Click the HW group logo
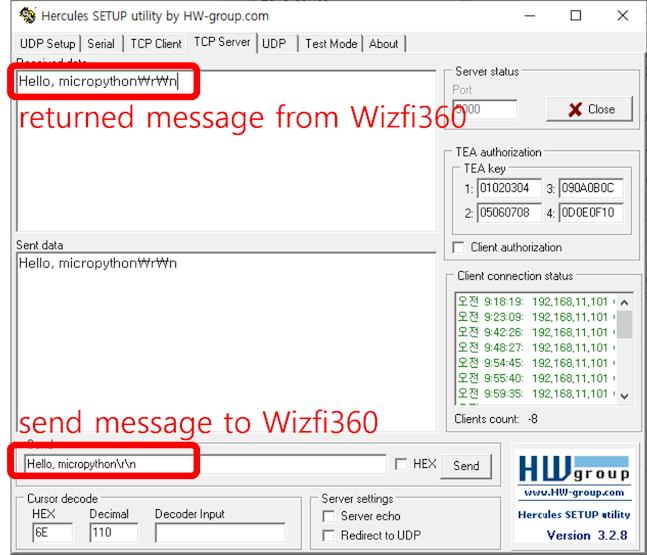647x555 pixels. pos(574,470)
